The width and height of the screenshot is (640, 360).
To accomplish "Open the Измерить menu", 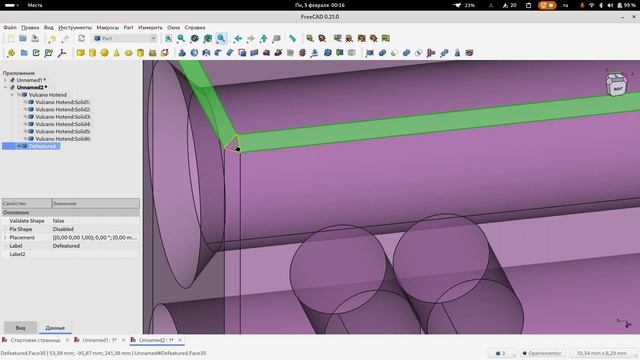I will [x=150, y=27].
